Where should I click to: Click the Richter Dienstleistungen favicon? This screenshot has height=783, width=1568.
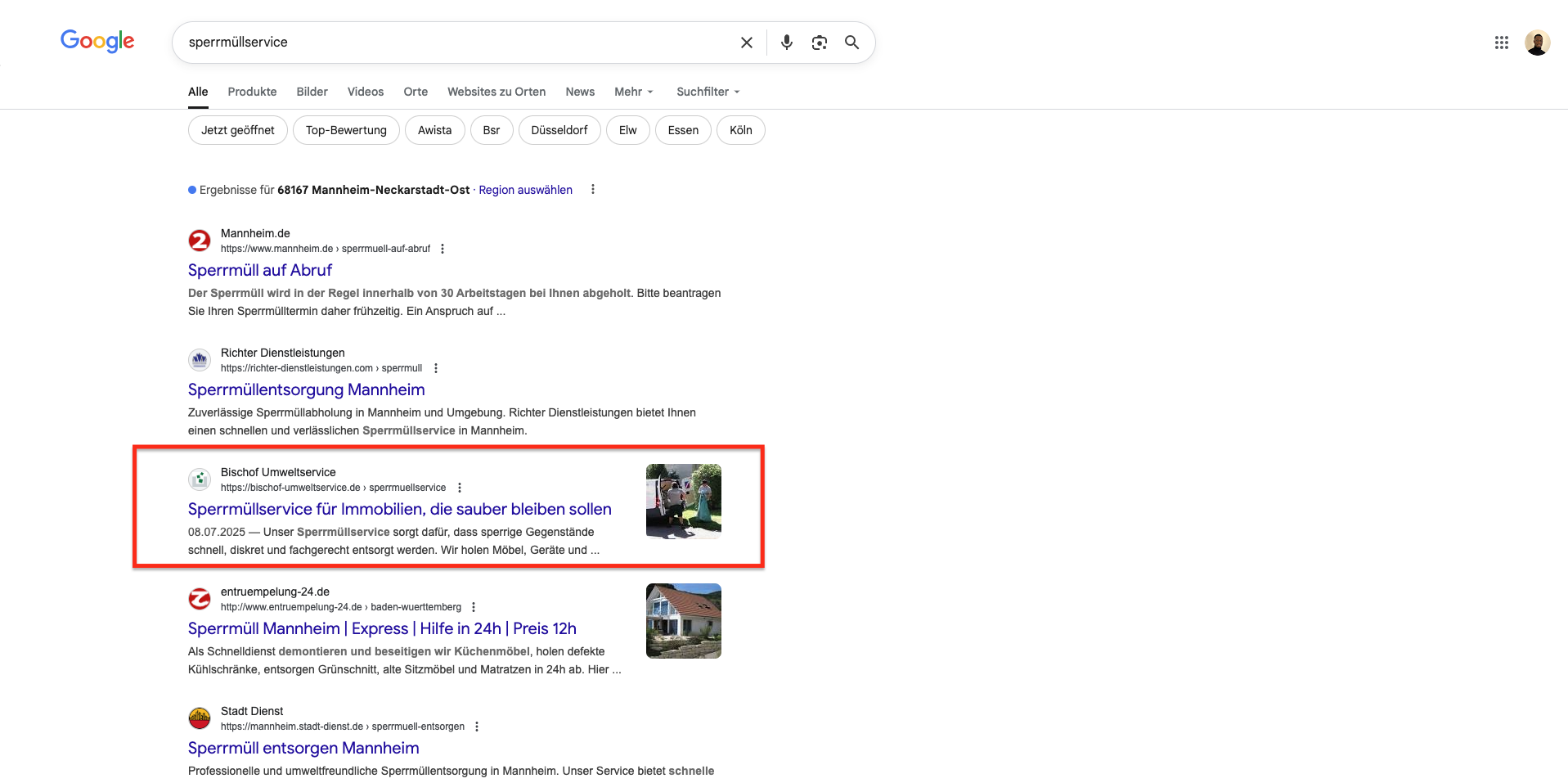click(x=200, y=360)
